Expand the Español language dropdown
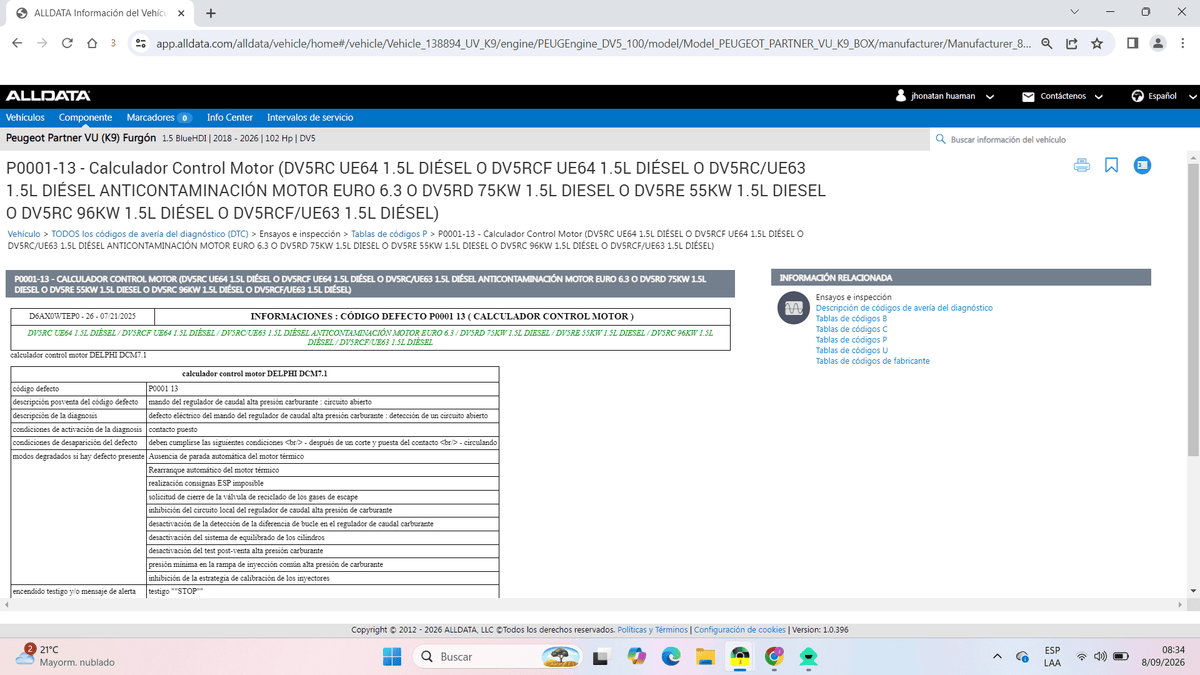Screen dimensions: 1200x675 (x=1192, y=97)
